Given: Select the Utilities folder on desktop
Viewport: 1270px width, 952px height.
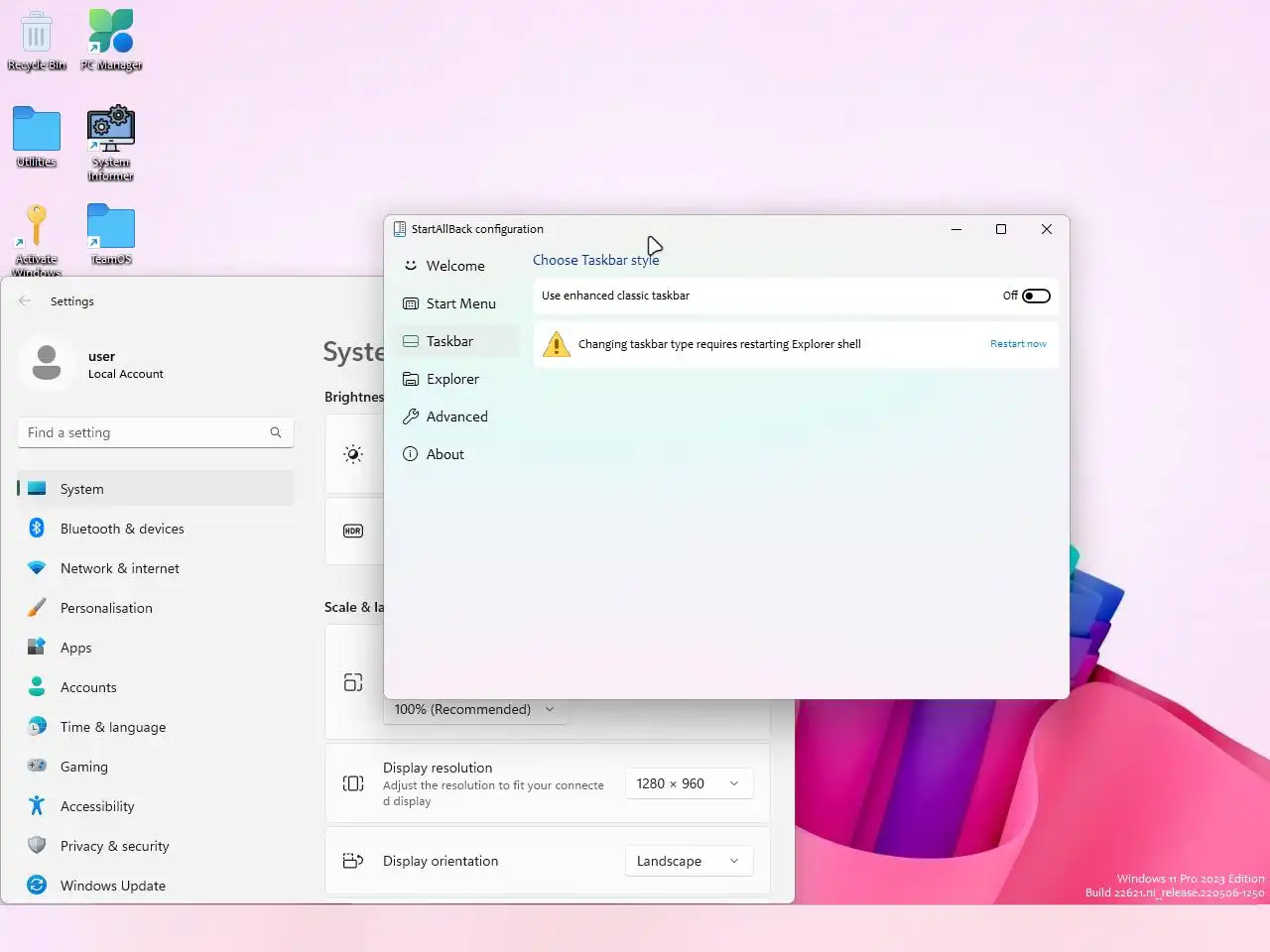Looking at the screenshot, I should pyautogui.click(x=37, y=137).
